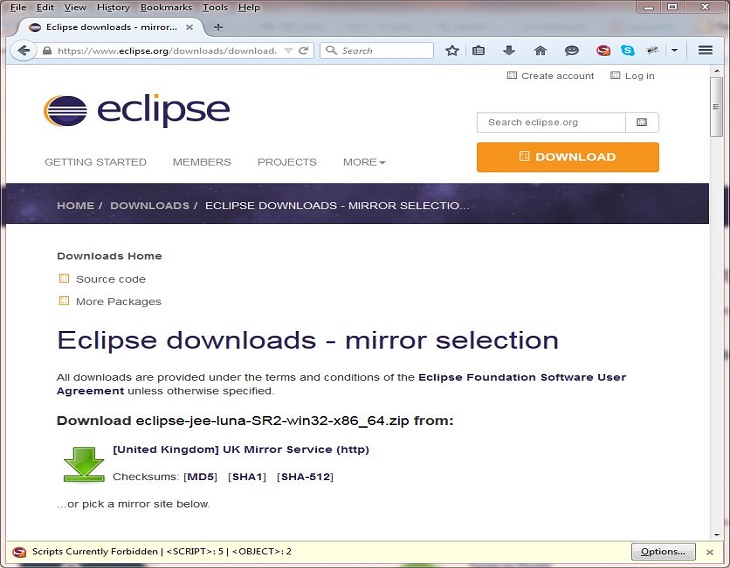The height and width of the screenshot is (568, 730).
Task: Click the vertical scrollbar thumb
Action: tap(716, 107)
